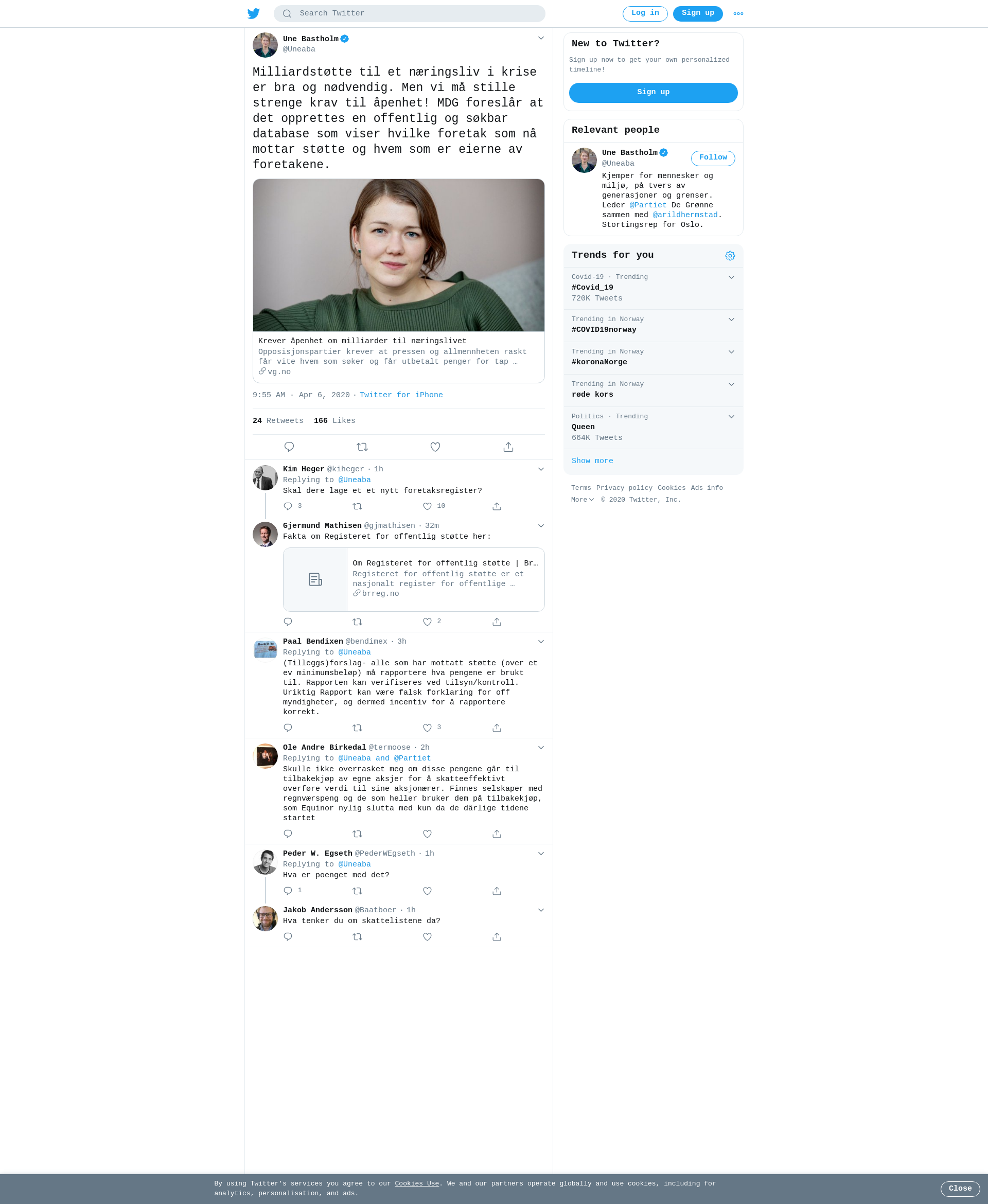Share the main tweet via share icon

(508, 447)
